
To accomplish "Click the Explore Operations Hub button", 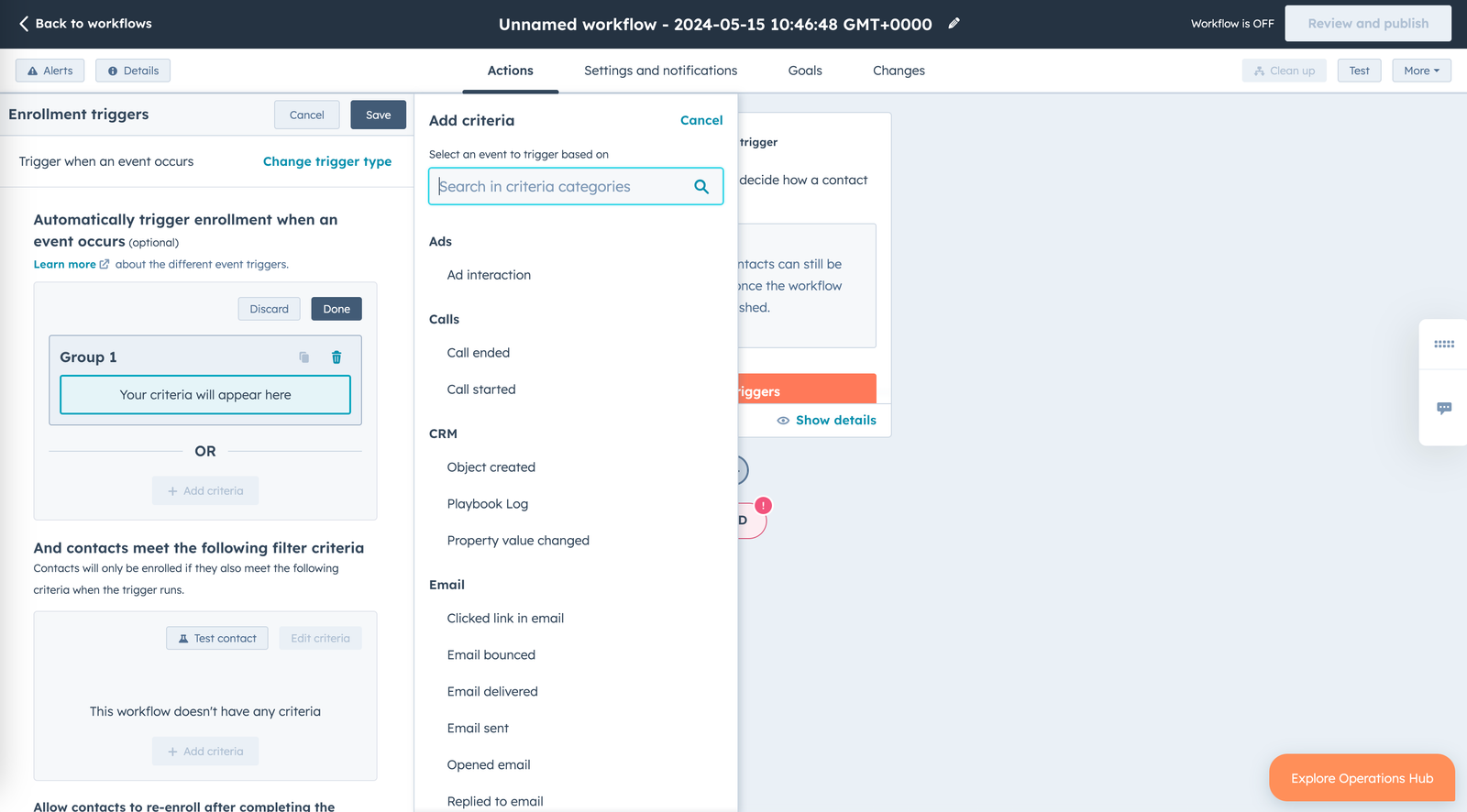I will (1362, 778).
